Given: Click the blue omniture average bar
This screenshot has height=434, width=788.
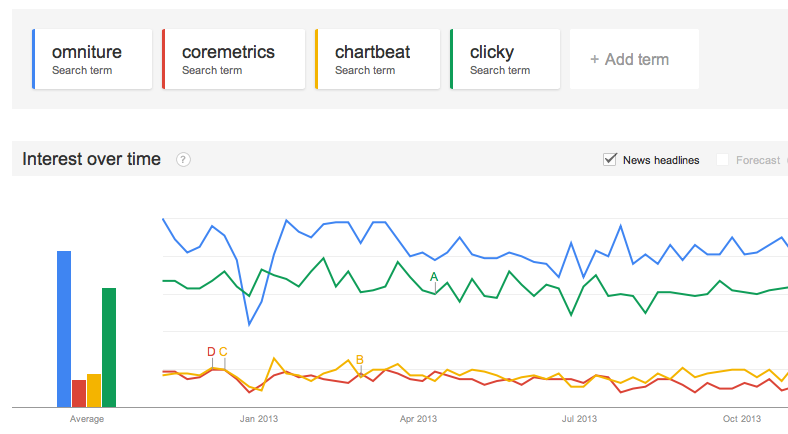Looking at the screenshot, I should coord(64,328).
